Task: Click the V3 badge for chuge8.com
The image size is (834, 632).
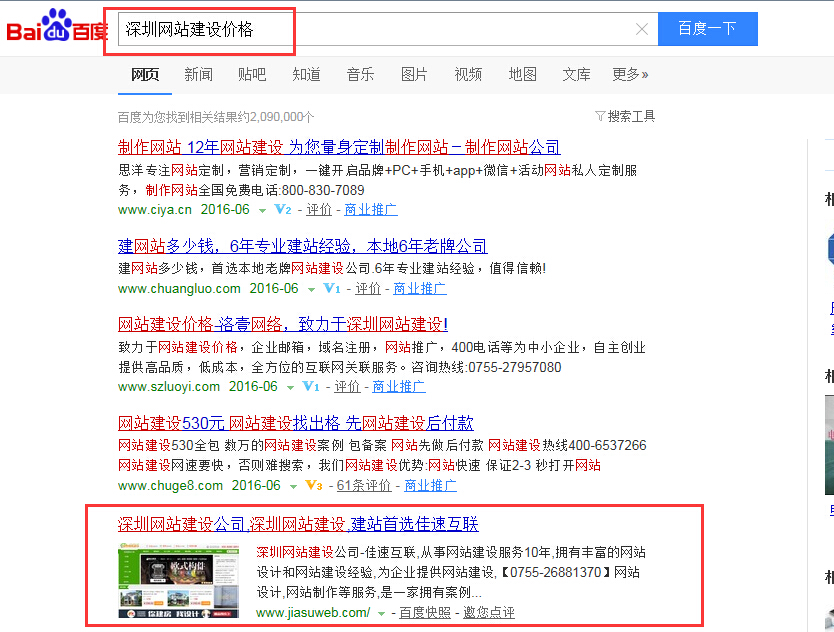Action: pyautogui.click(x=314, y=485)
